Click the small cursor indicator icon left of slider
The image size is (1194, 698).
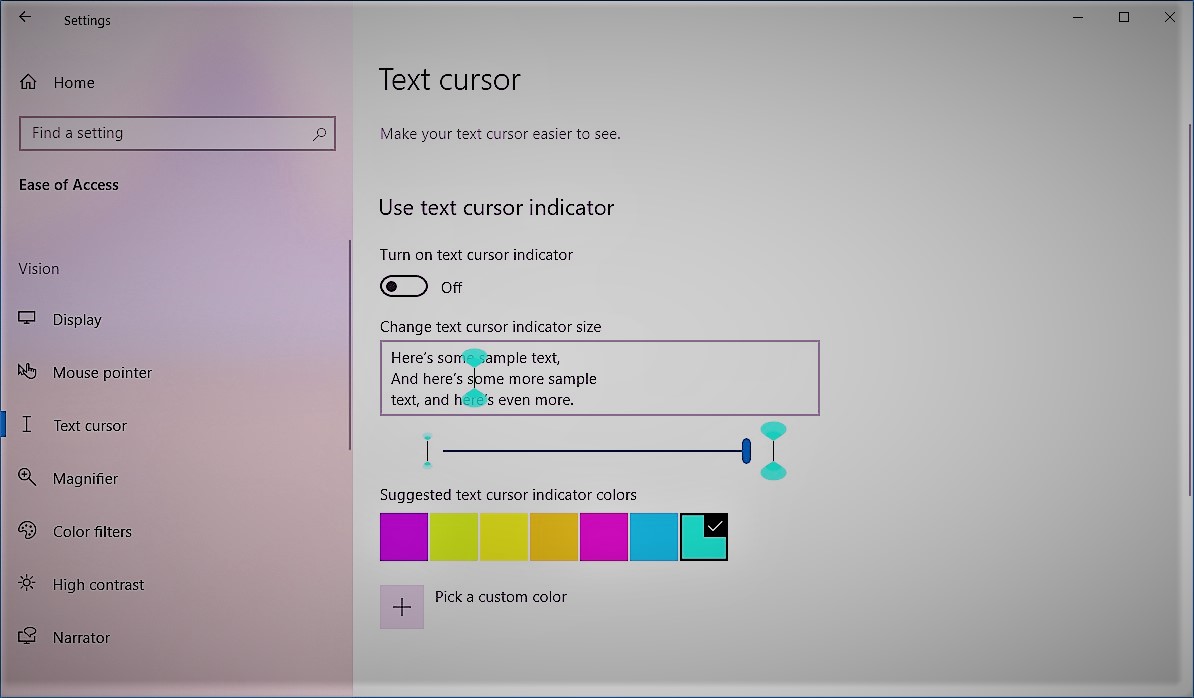(x=427, y=451)
